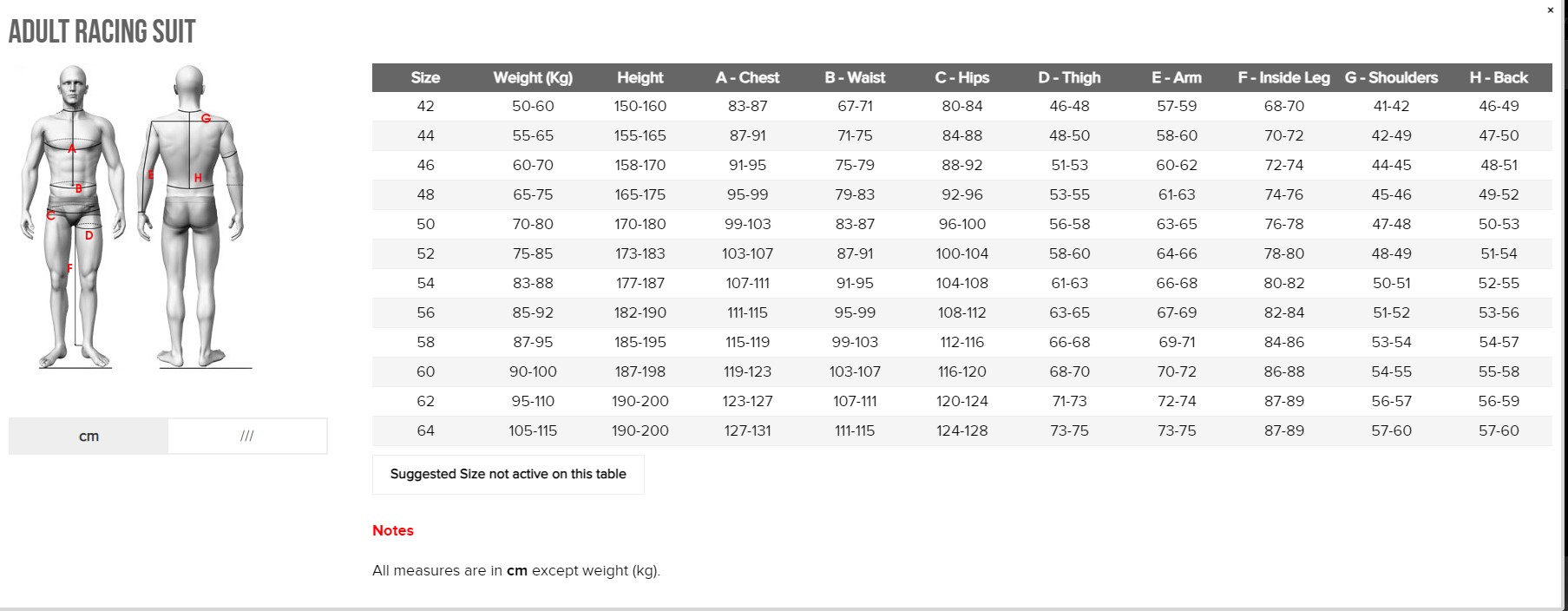Select the Size column header

pos(425,77)
